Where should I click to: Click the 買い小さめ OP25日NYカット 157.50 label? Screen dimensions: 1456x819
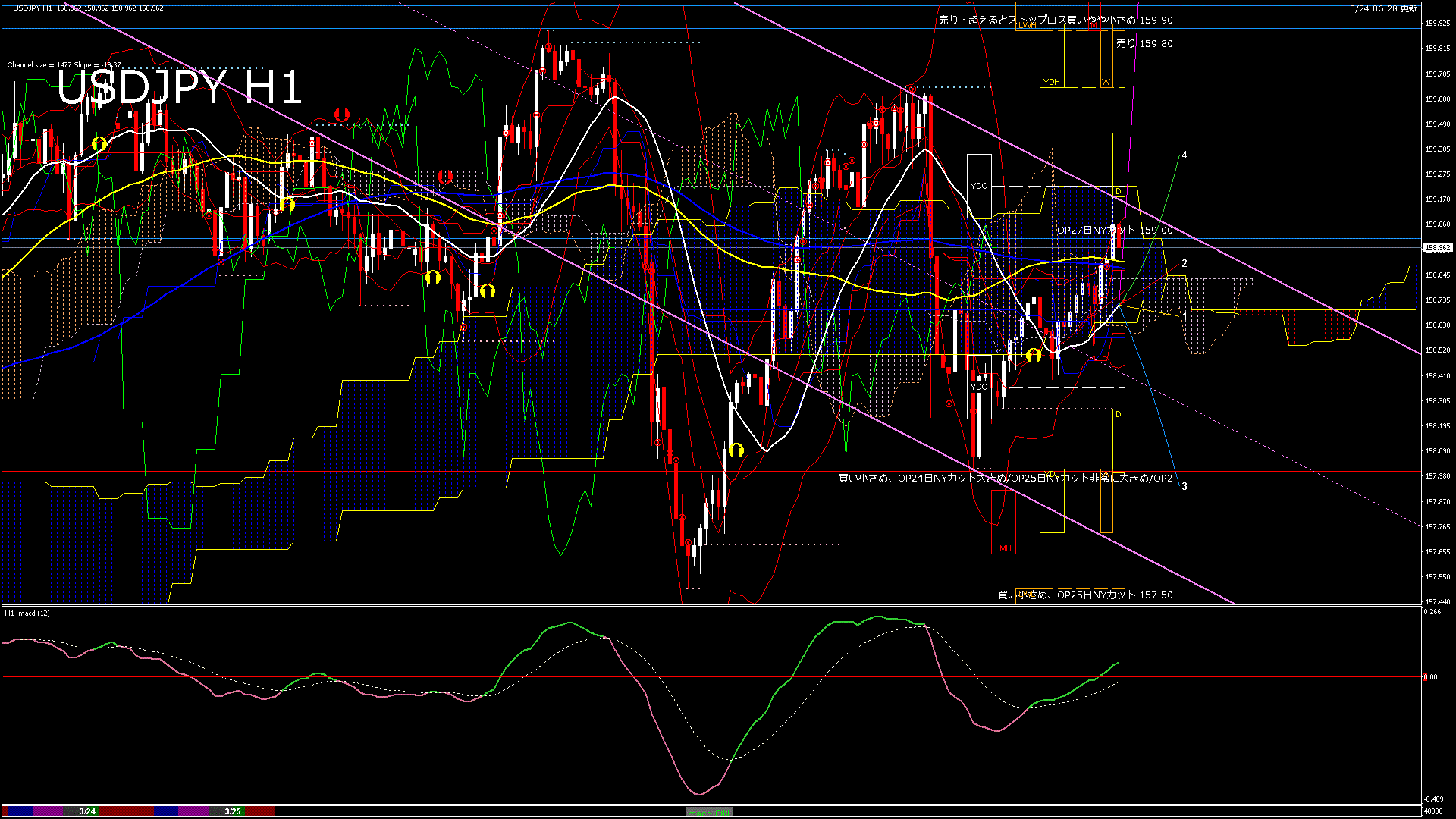pos(1084,595)
